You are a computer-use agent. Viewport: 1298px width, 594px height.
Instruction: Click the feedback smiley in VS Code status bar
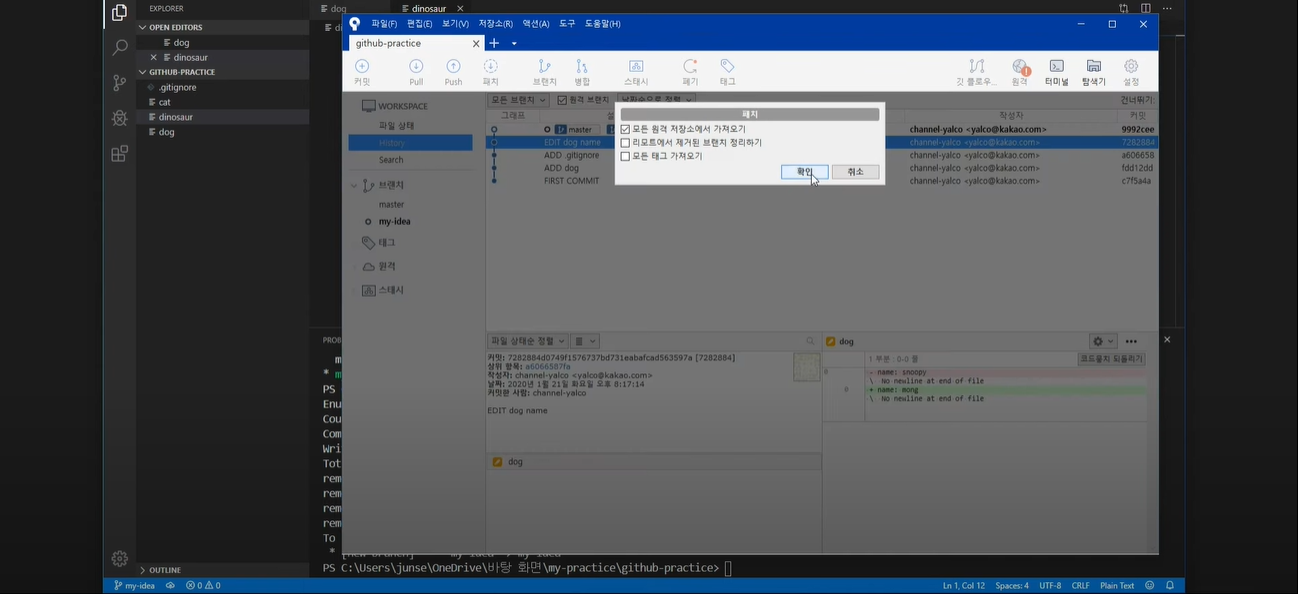[1149, 586]
